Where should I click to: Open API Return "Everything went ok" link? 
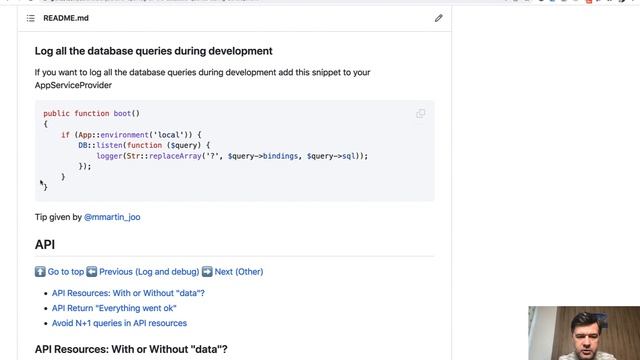pos(114,308)
